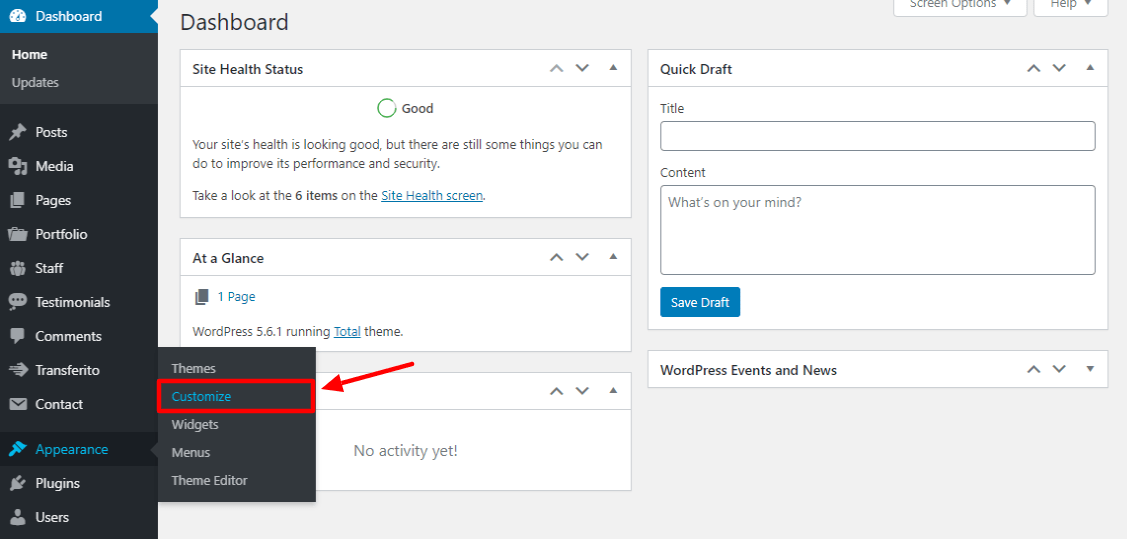Image resolution: width=1127 pixels, height=539 pixels.
Task: Click the Plugins plug icon
Action: click(17, 483)
